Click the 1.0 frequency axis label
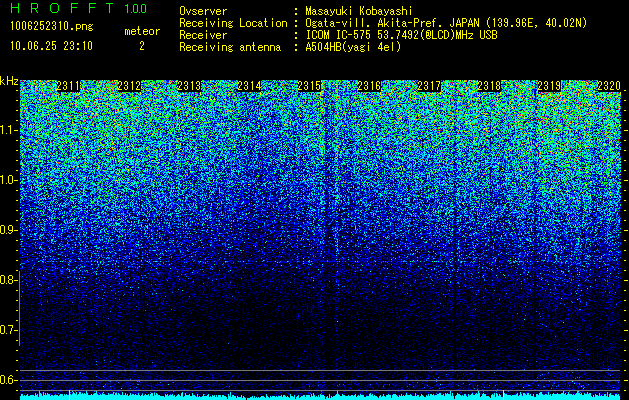 coord(8,180)
